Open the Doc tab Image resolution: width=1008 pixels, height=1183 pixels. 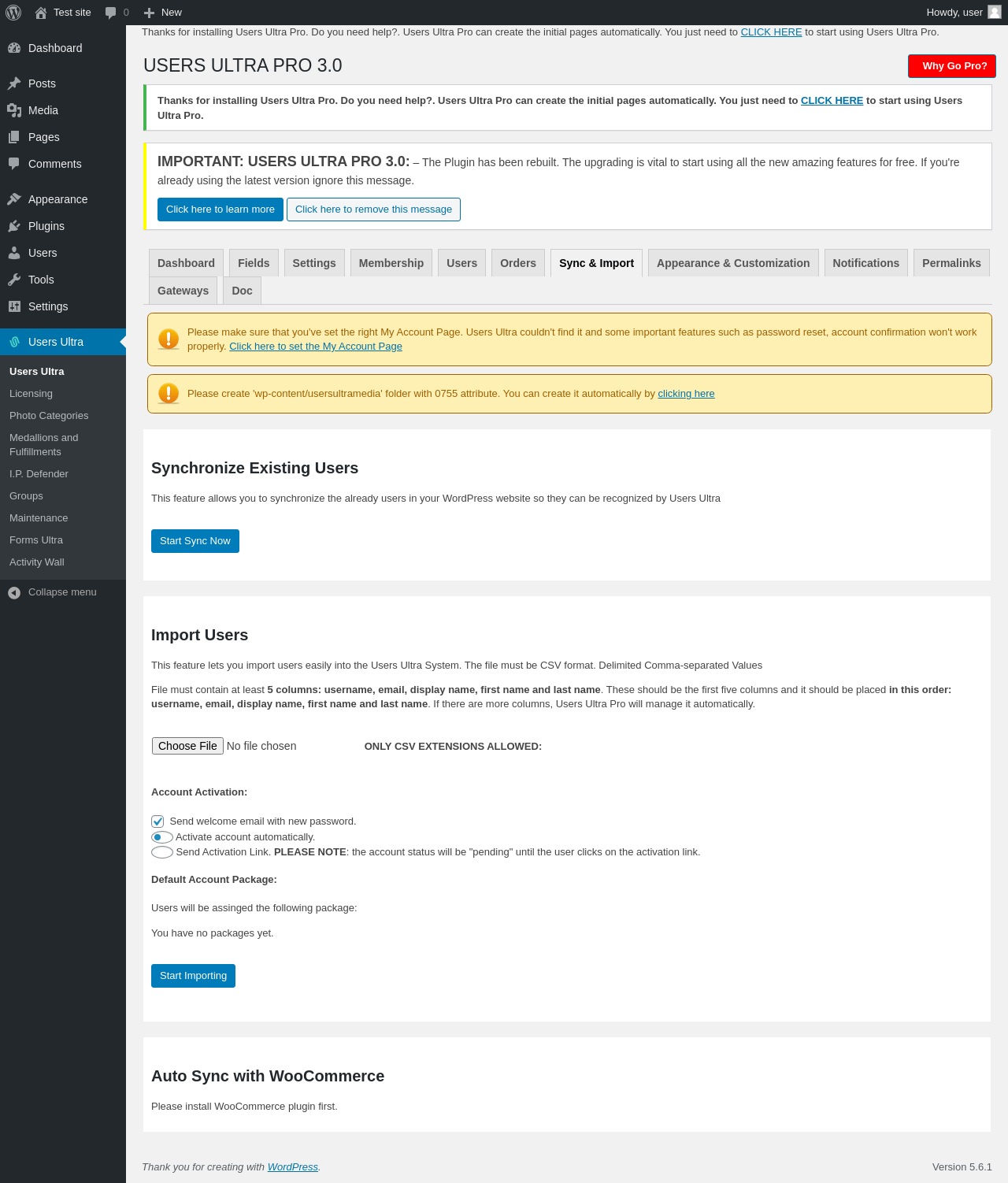(x=243, y=291)
